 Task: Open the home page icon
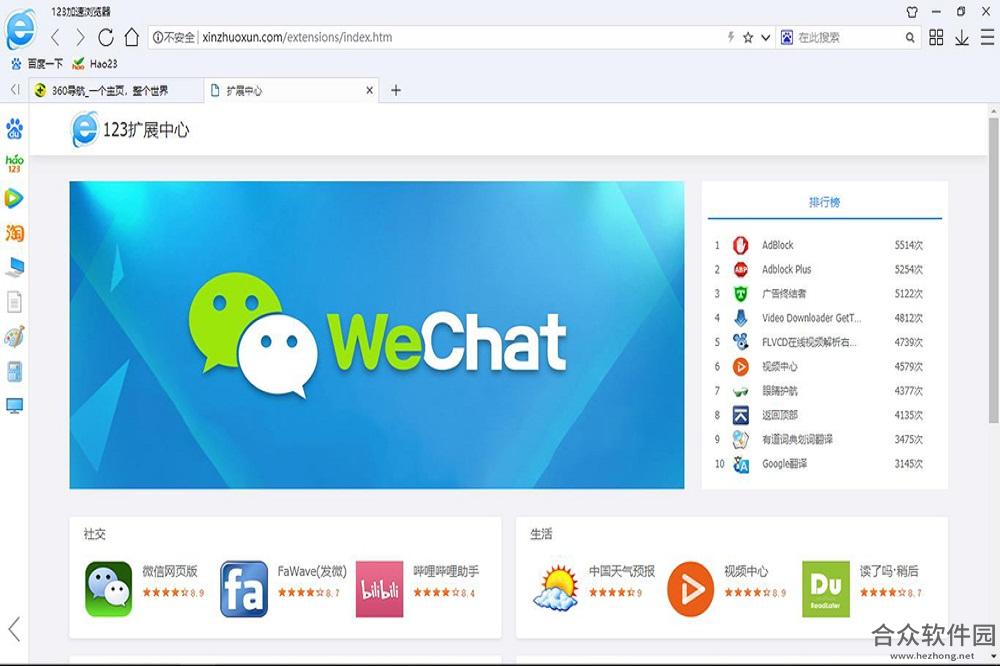coord(131,37)
